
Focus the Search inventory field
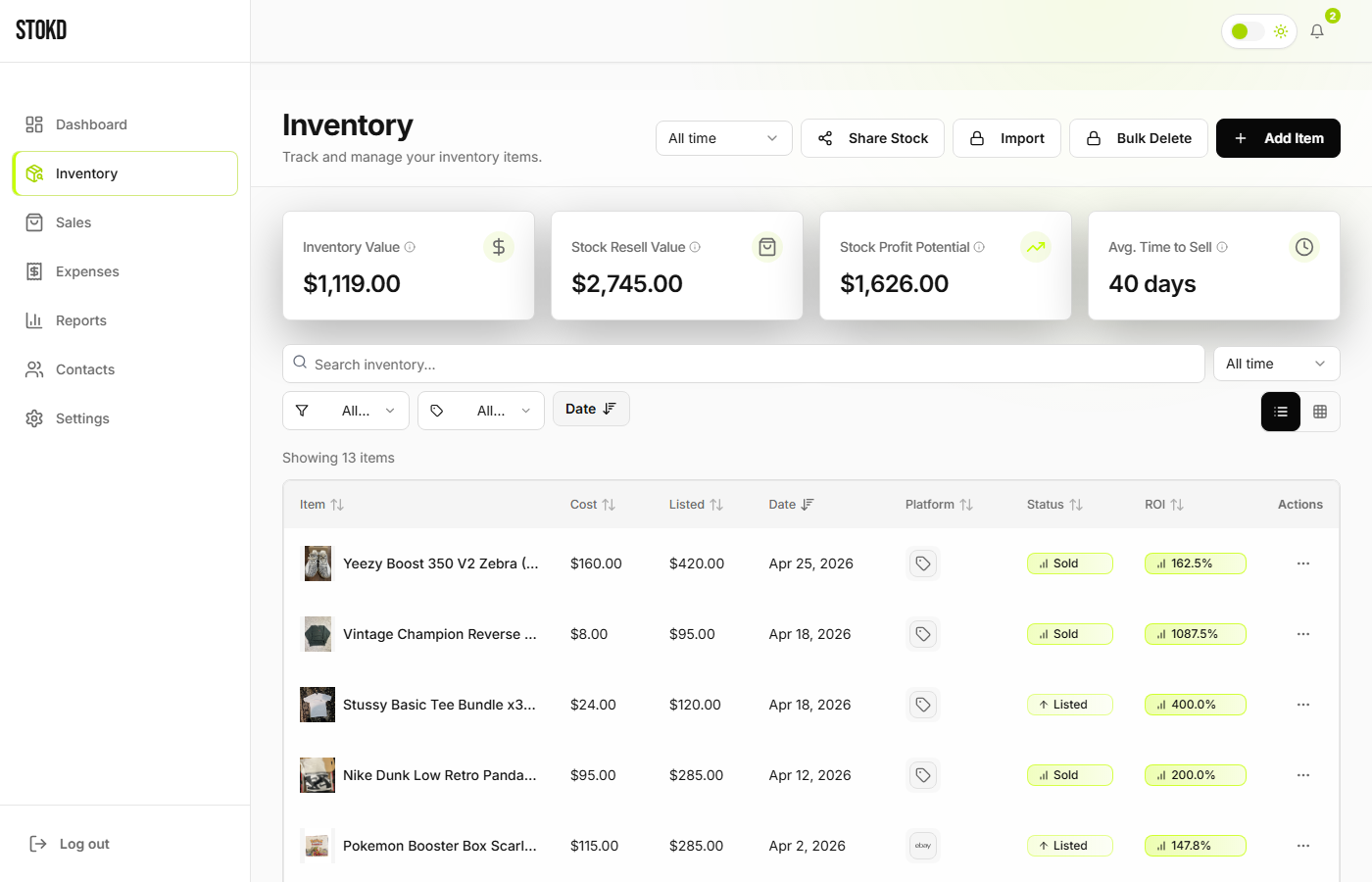[x=744, y=364]
